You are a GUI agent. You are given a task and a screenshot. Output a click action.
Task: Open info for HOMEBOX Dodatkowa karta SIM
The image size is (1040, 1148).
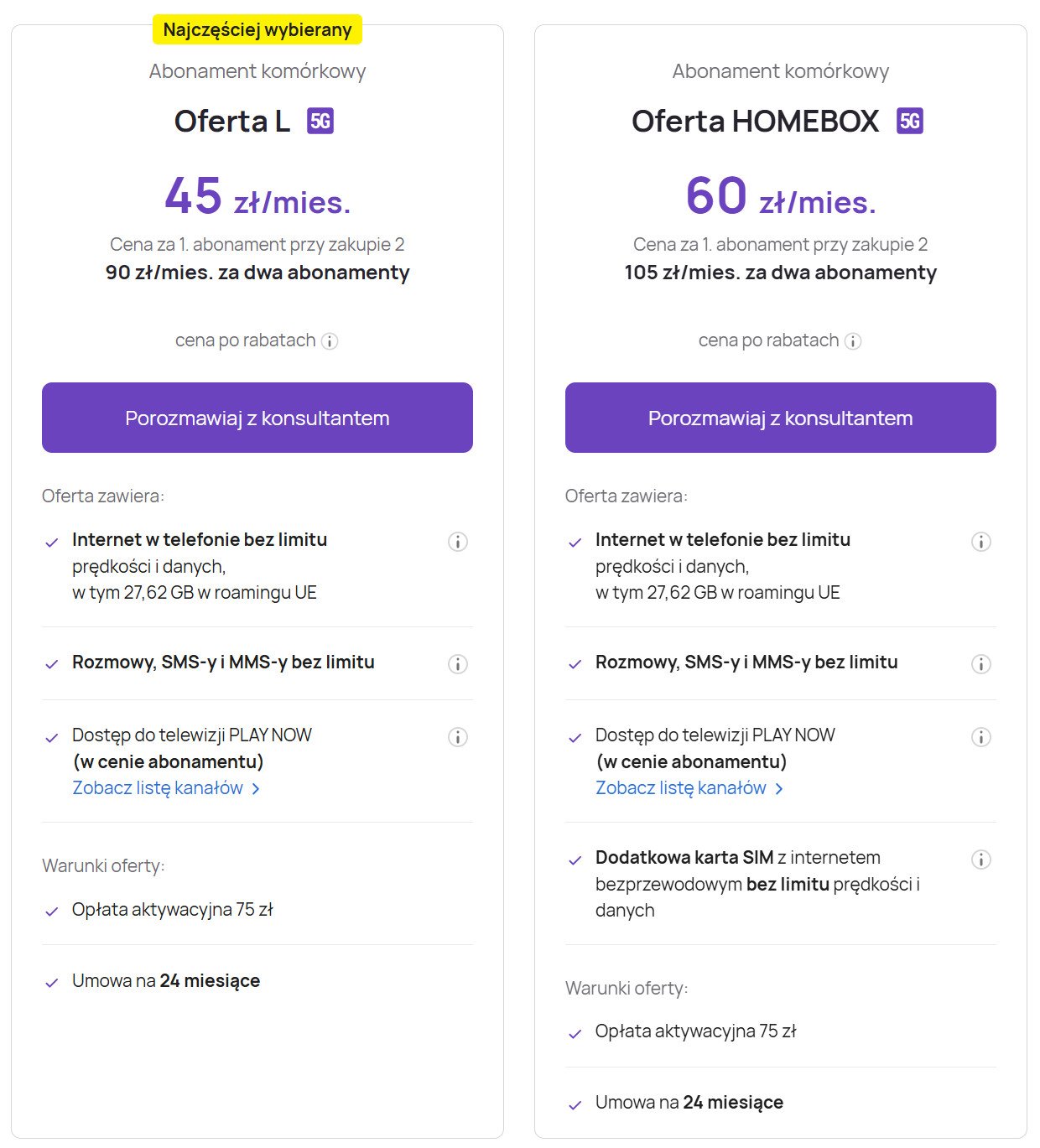[981, 860]
